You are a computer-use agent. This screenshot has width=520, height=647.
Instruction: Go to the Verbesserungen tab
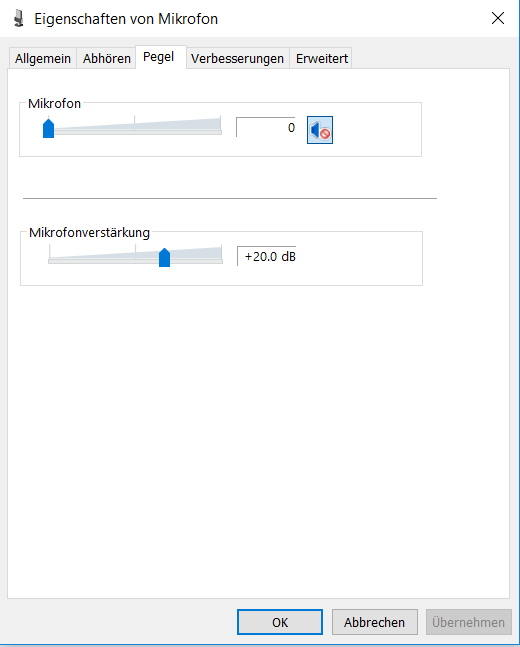click(238, 59)
